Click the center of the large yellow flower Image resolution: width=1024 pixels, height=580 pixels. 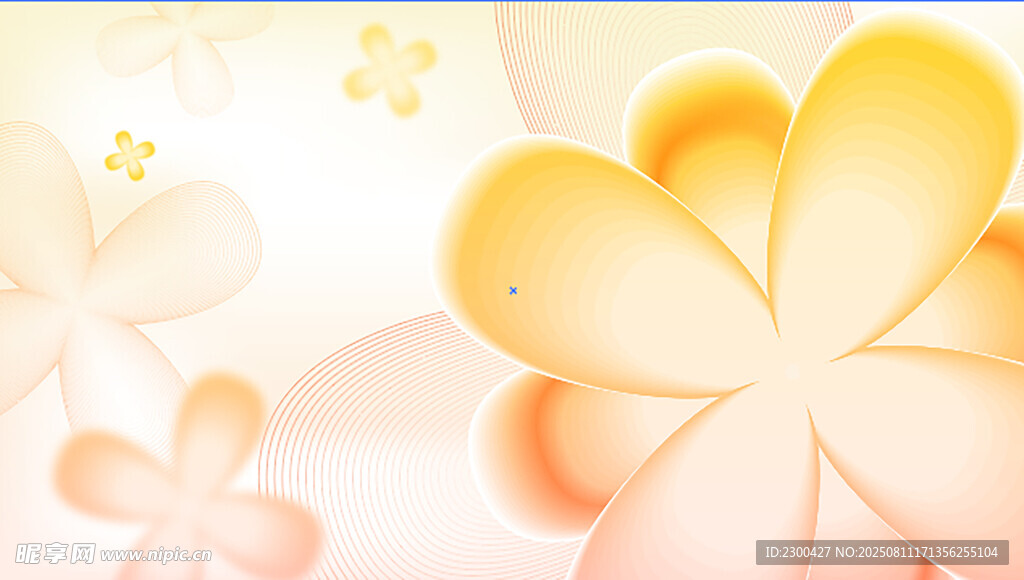click(790, 370)
